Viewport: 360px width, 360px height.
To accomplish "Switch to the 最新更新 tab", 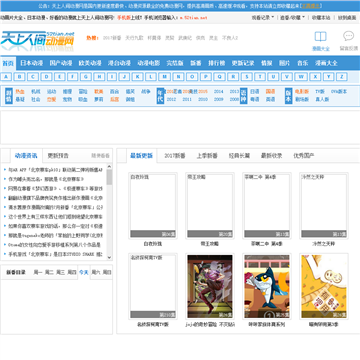I will pos(142,156).
